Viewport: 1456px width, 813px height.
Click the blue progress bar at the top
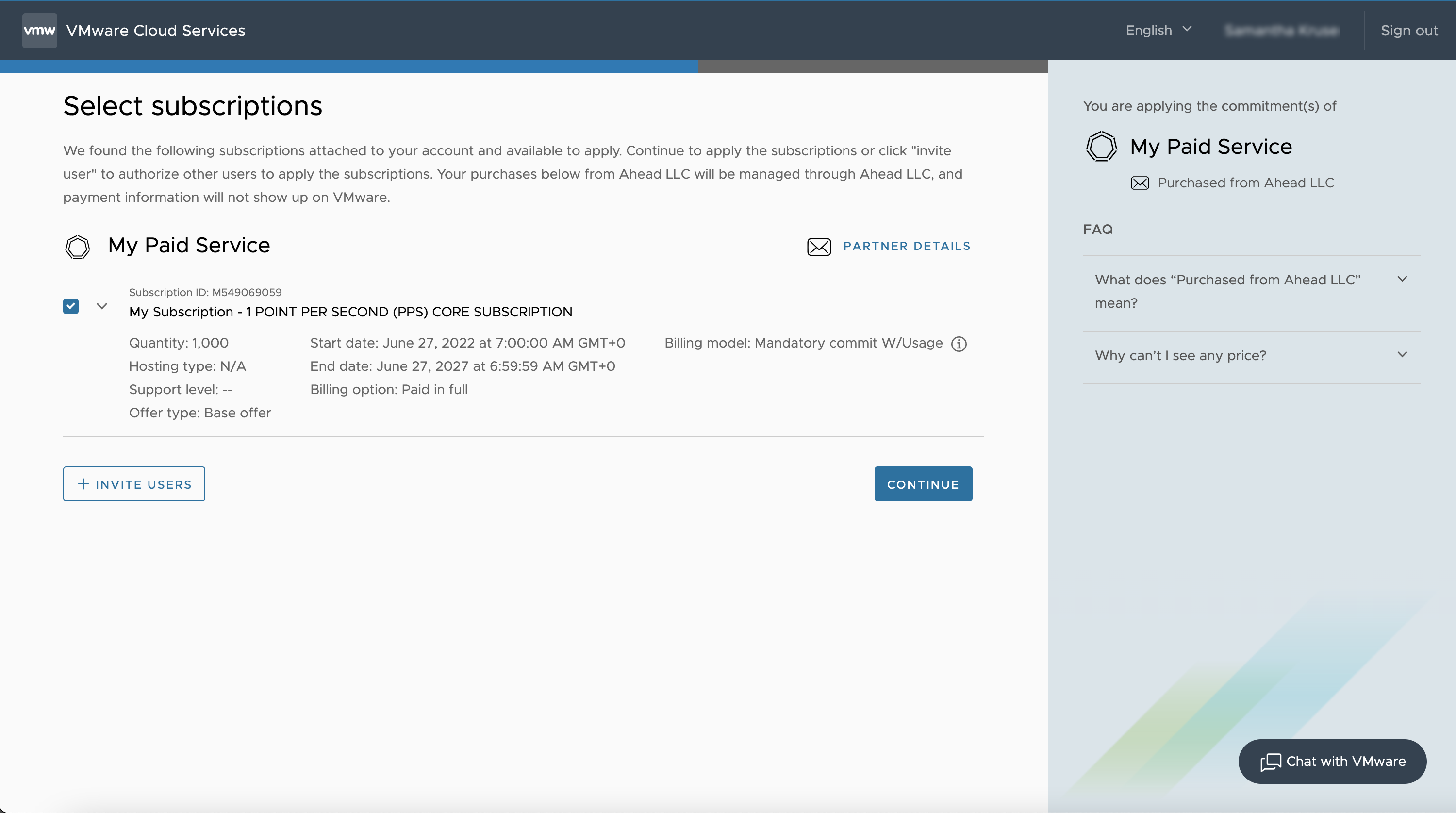[349, 66]
